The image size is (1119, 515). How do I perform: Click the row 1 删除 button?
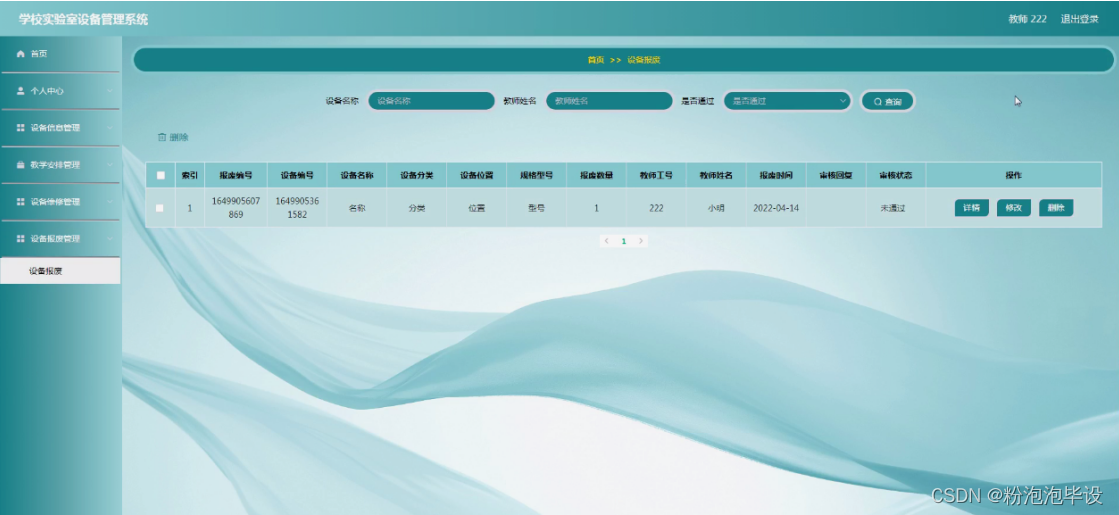click(x=1056, y=208)
